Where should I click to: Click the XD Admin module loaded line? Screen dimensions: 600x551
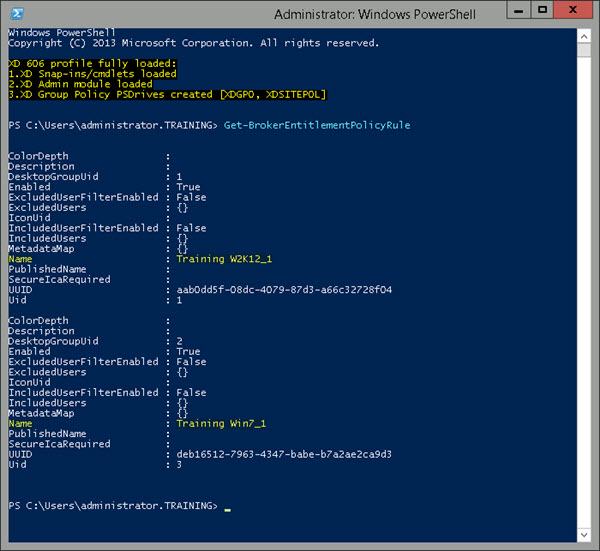pos(81,84)
